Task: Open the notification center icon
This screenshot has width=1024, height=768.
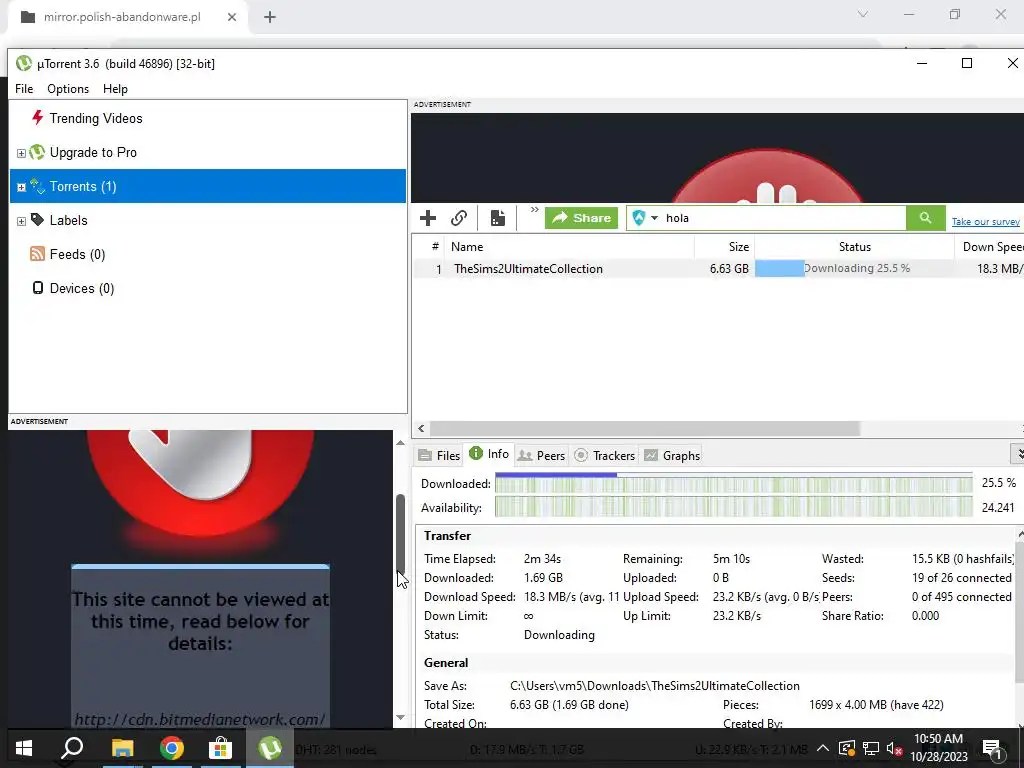Action: (993, 749)
